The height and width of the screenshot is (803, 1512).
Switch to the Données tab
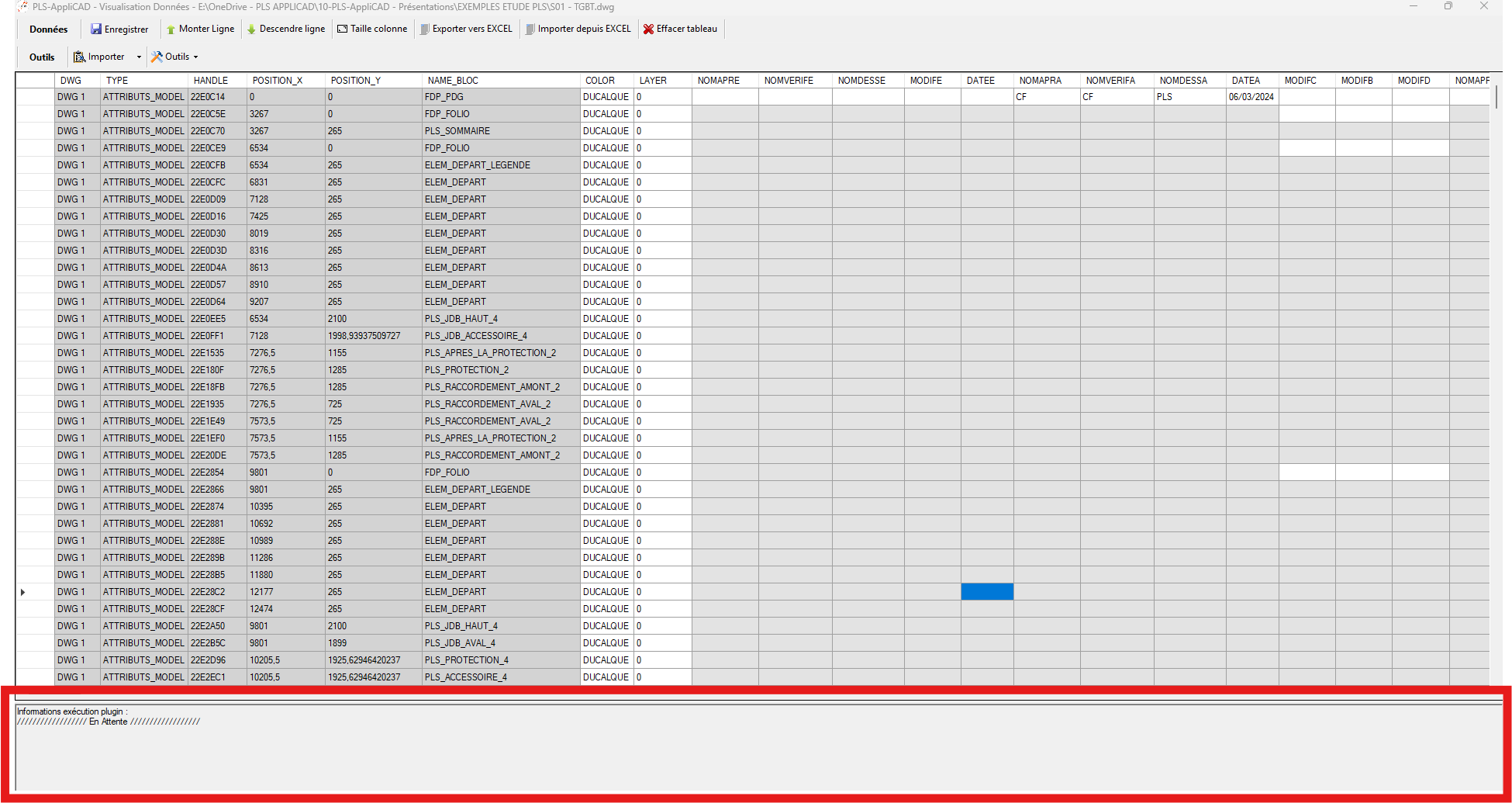(x=48, y=29)
